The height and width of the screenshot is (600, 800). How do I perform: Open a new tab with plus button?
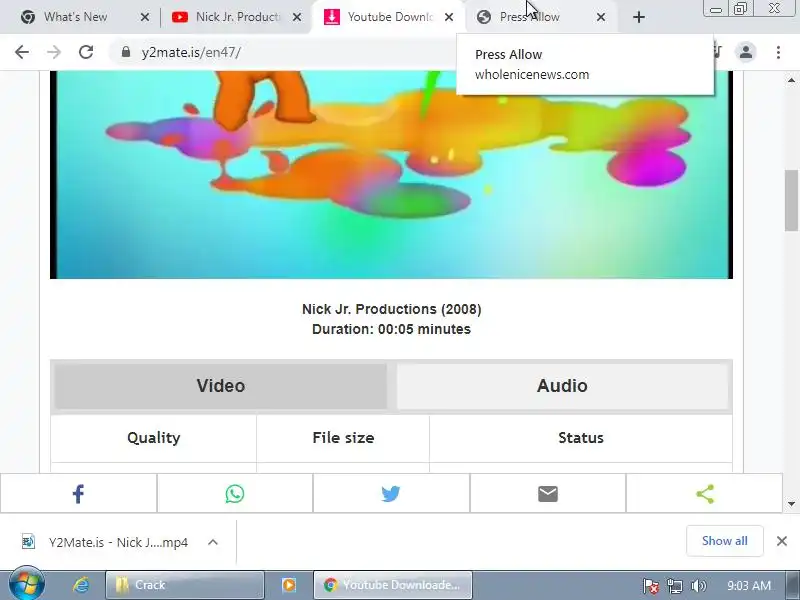[638, 17]
